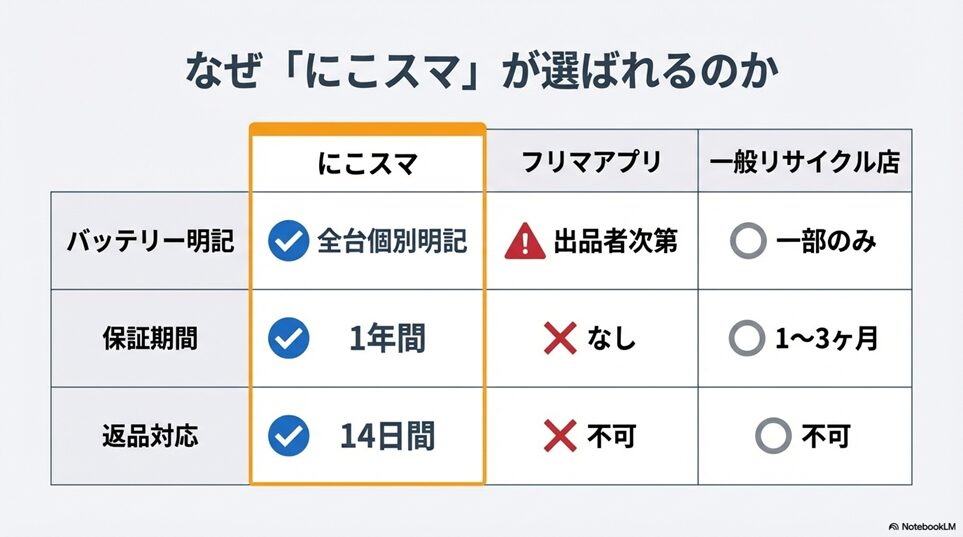Click the gray circle beside 一部のみ
Viewport: 963px width, 537px height.
[x=748, y=241]
